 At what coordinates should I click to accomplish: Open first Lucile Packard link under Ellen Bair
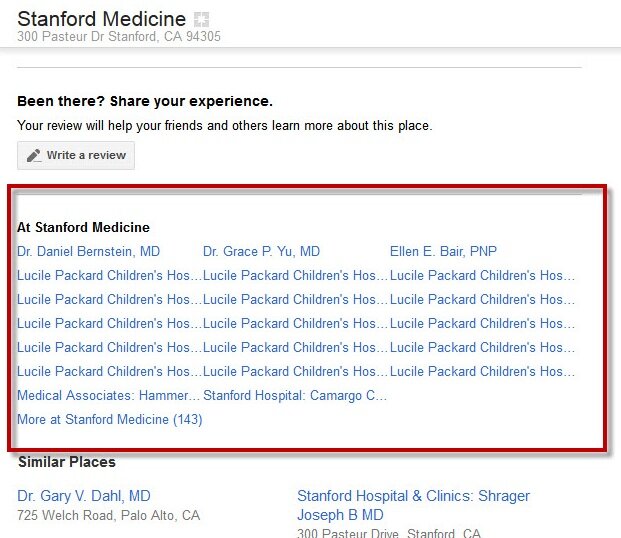[482, 275]
